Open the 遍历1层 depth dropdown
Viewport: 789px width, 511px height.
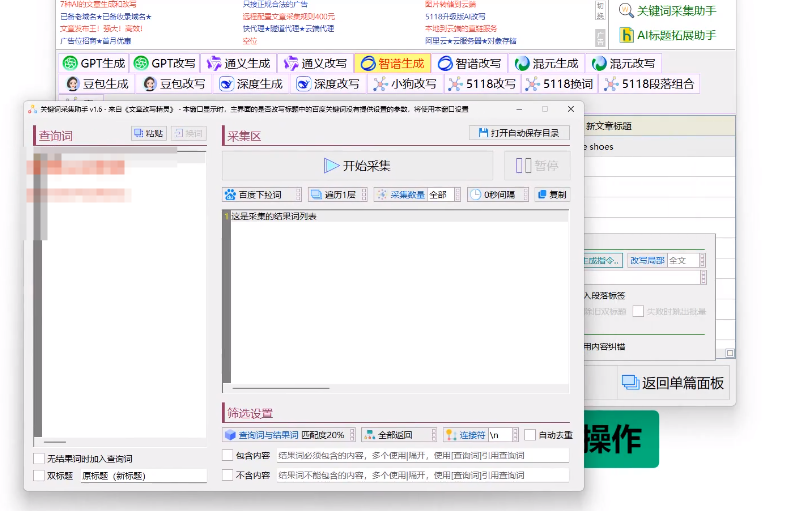point(338,195)
